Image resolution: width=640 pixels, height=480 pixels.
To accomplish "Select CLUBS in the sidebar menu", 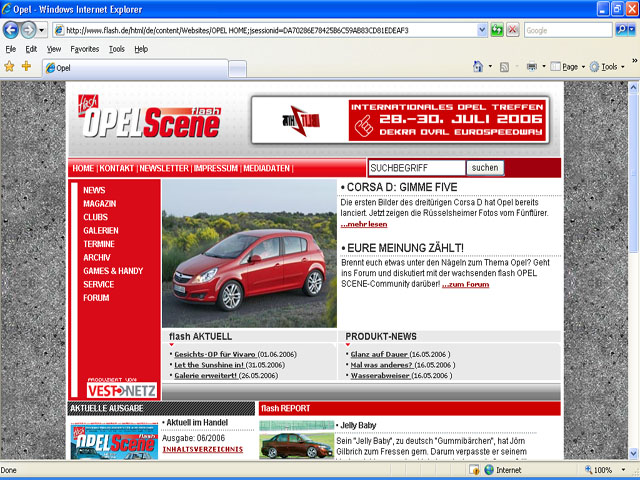I will tap(96, 217).
